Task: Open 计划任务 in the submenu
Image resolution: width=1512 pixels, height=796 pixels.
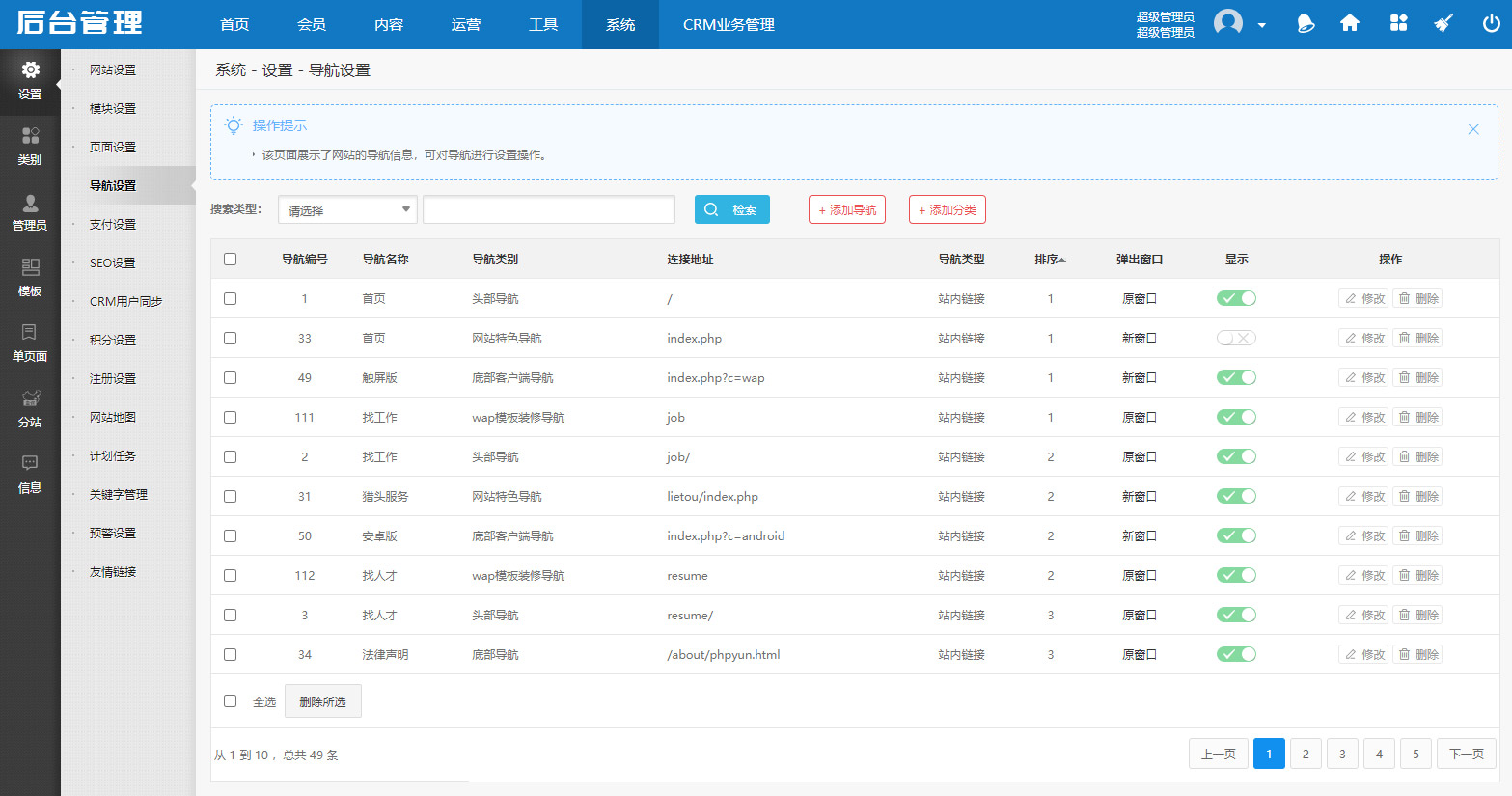Action: (113, 455)
